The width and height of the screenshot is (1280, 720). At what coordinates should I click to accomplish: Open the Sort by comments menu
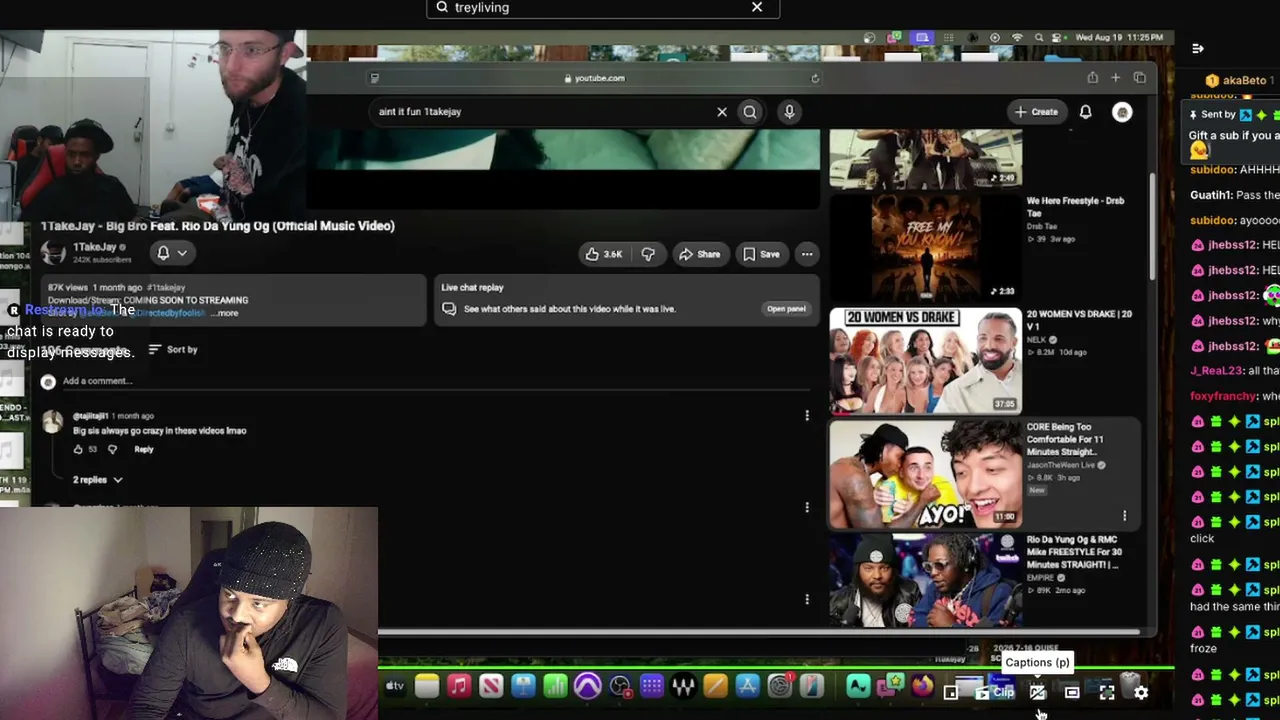[x=173, y=349]
